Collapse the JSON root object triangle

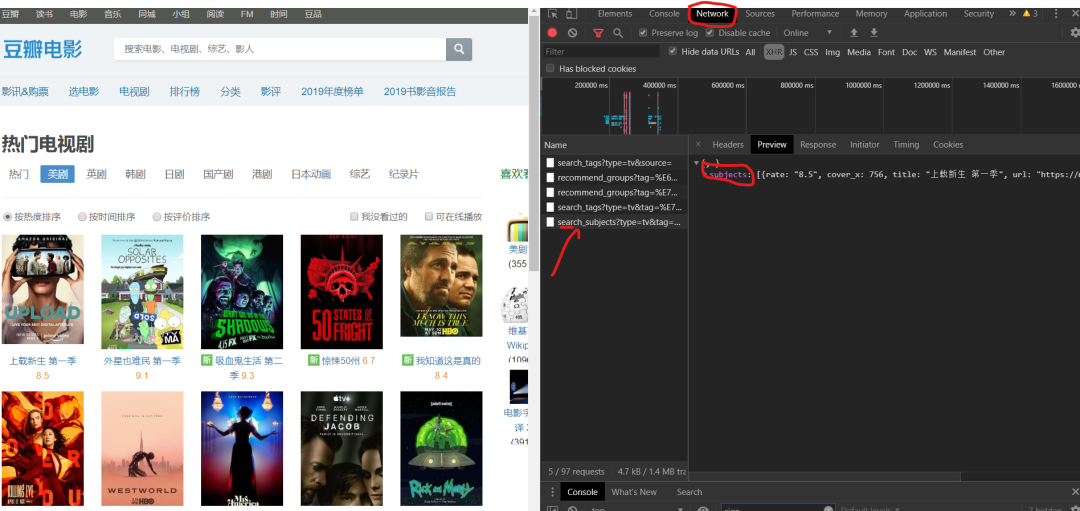click(x=696, y=163)
